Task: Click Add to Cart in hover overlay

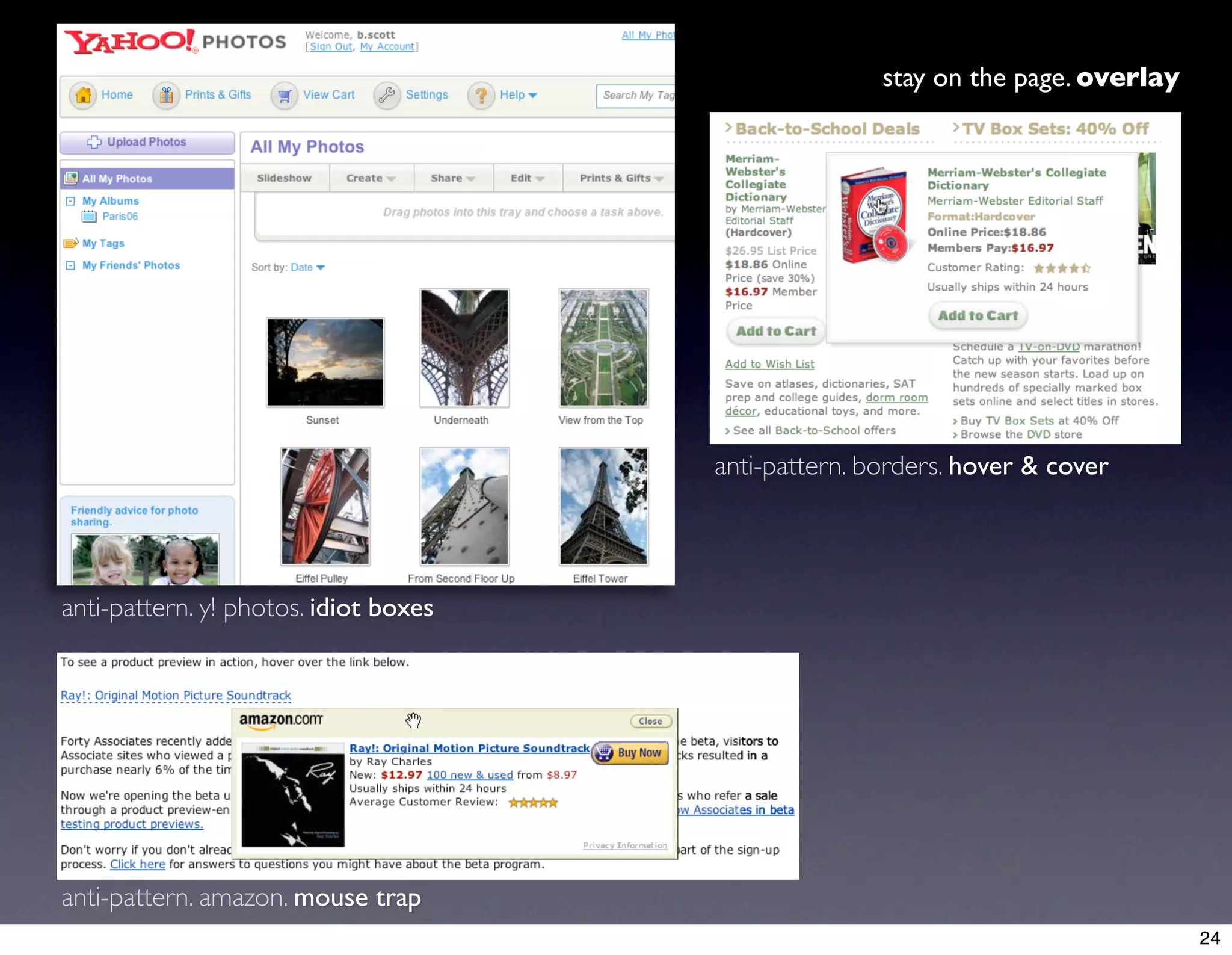Action: pos(978,315)
